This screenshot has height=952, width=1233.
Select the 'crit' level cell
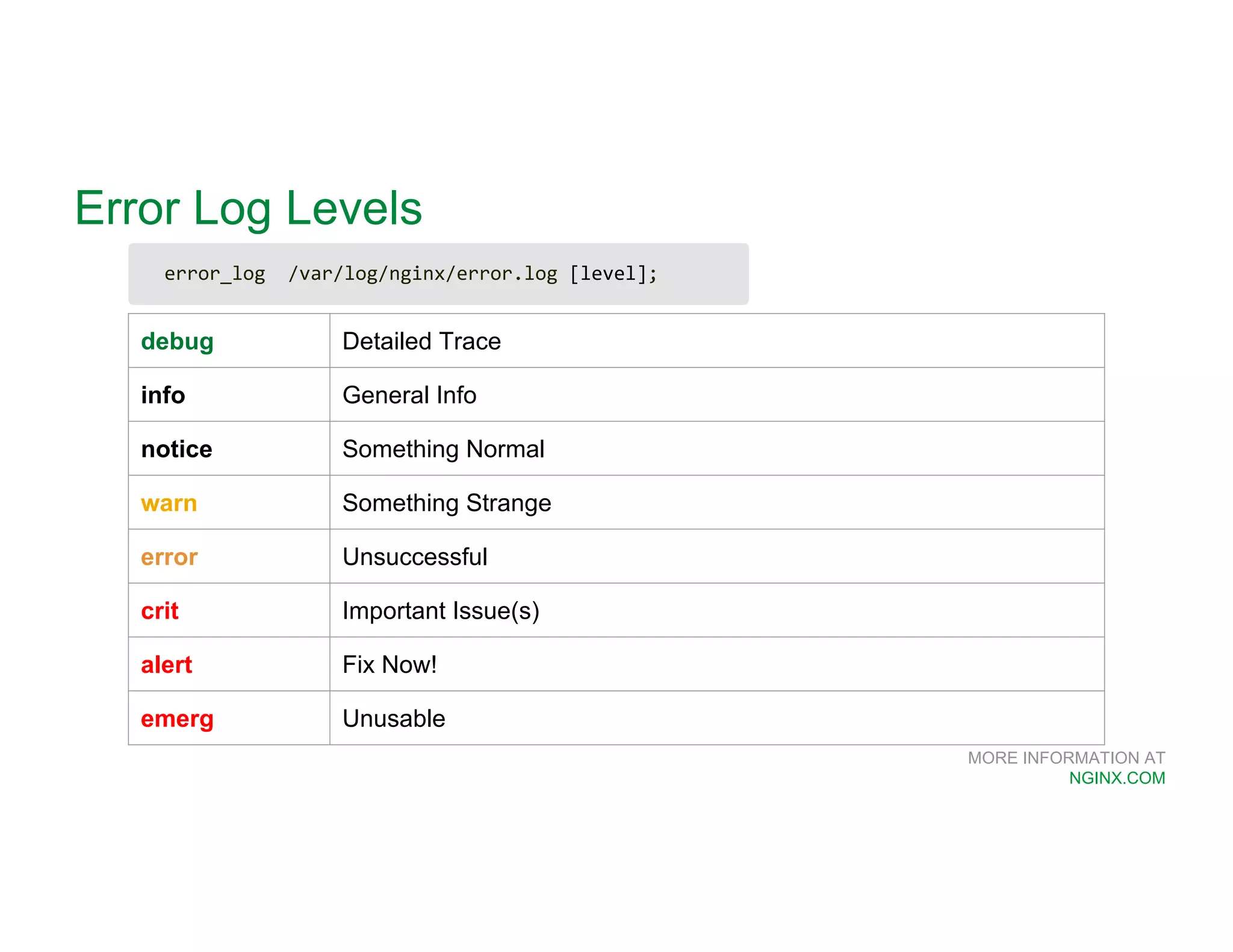pyautogui.click(x=229, y=610)
